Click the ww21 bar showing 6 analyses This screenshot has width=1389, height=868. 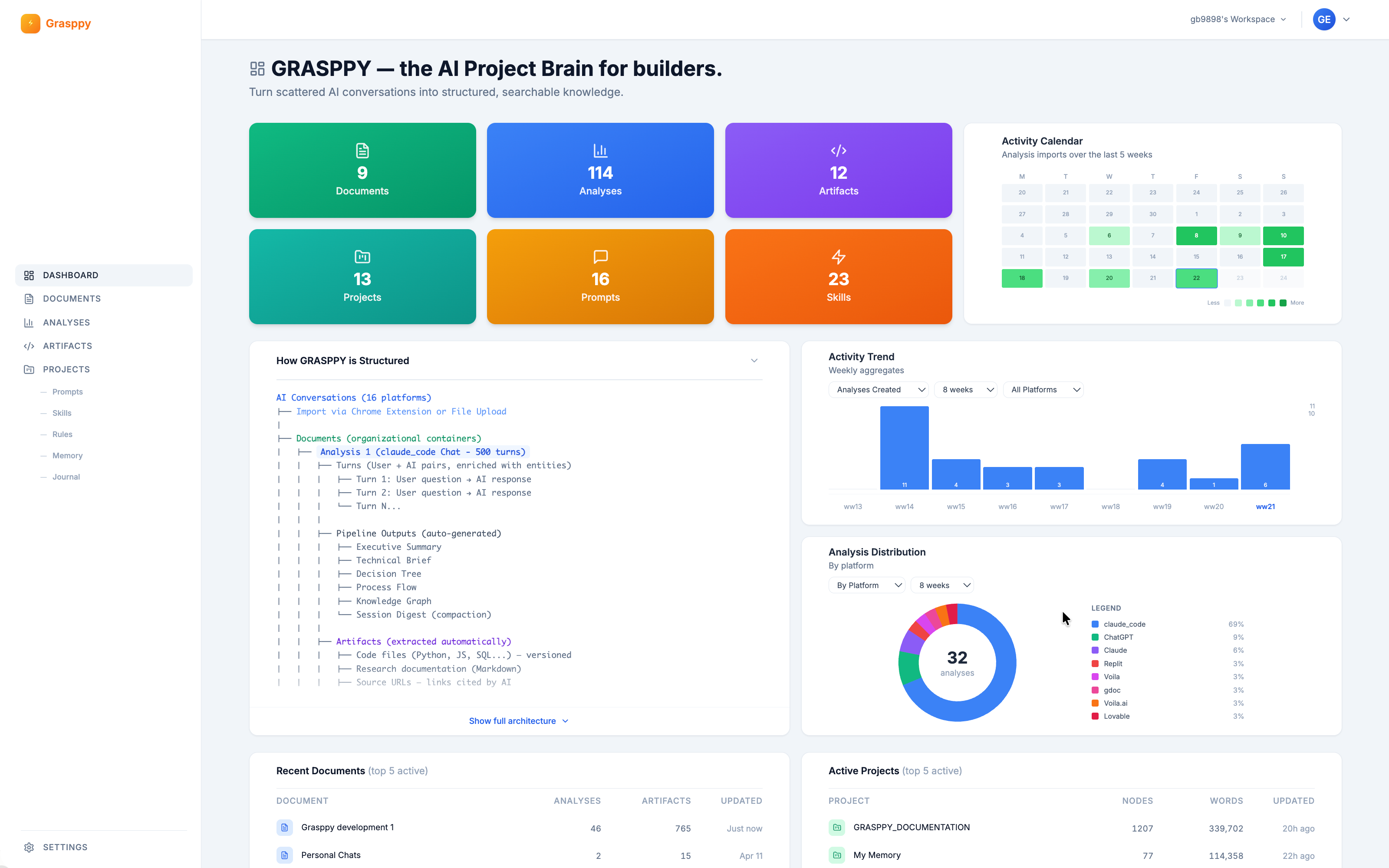(x=1266, y=467)
